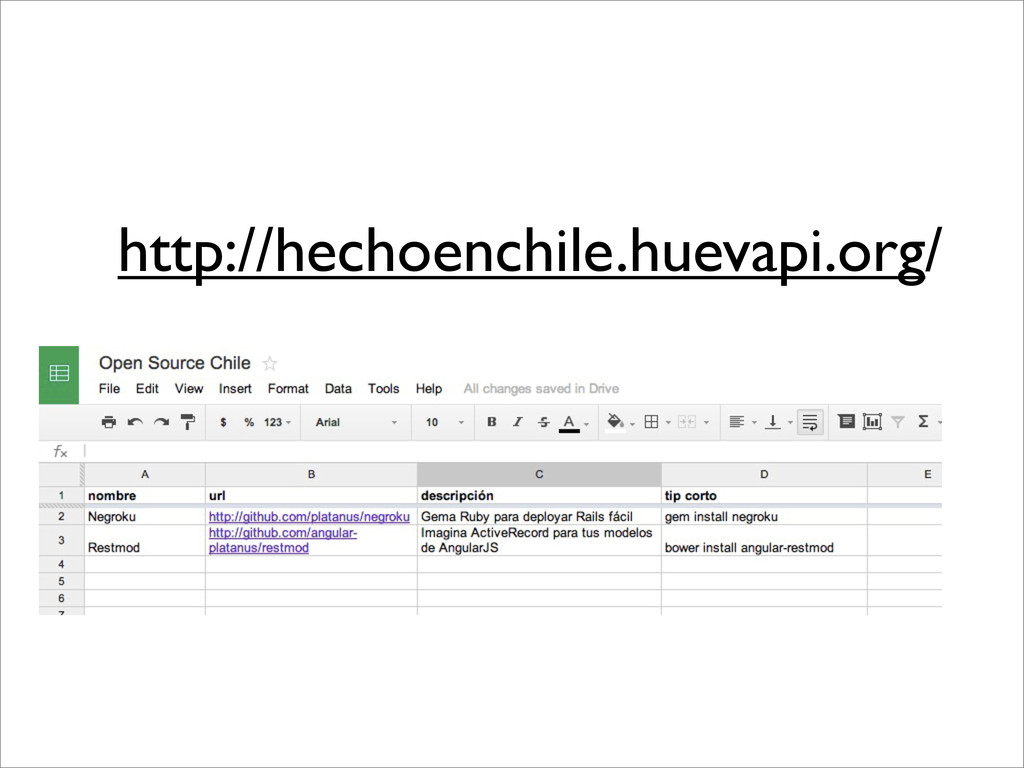The height and width of the screenshot is (768, 1024).
Task: Select the Paint format roller
Action: pyautogui.click(x=188, y=422)
